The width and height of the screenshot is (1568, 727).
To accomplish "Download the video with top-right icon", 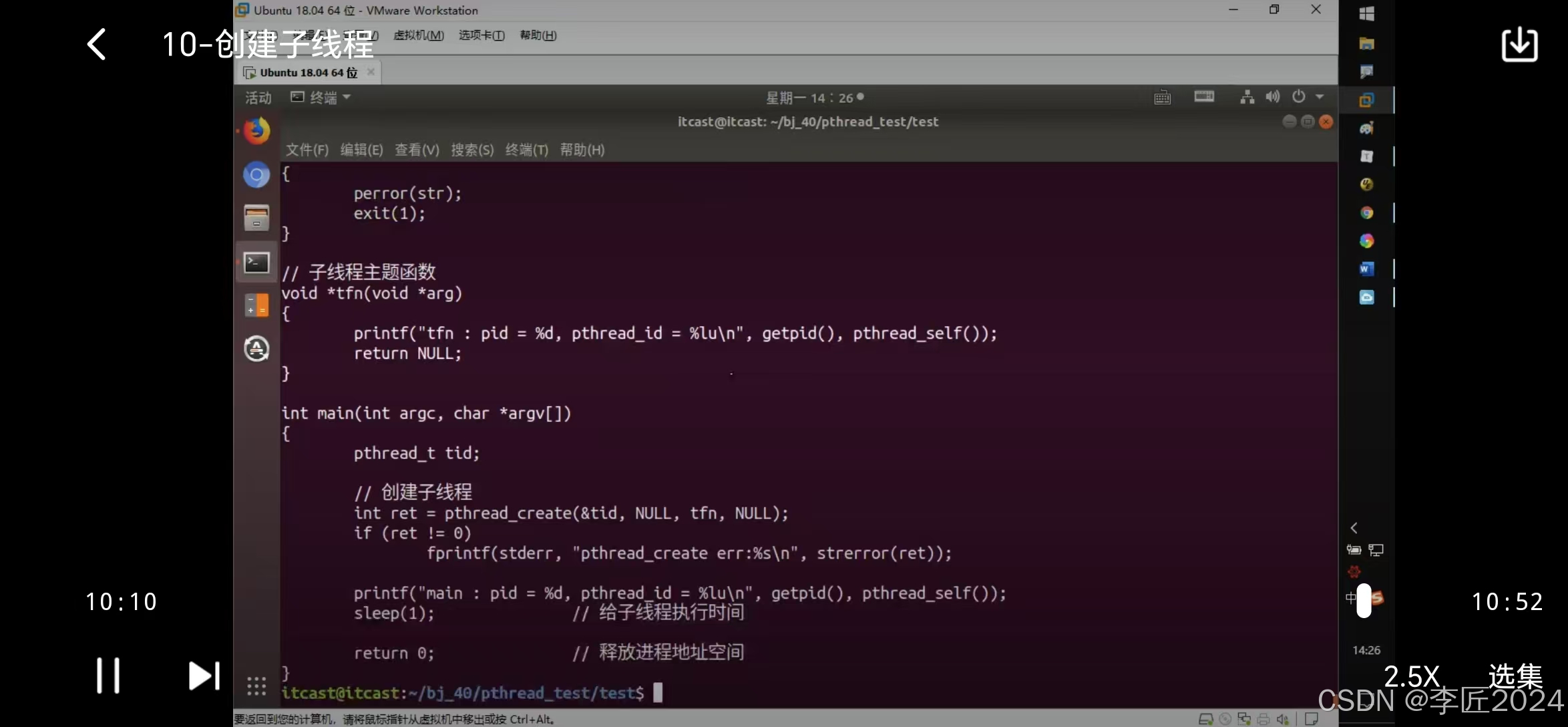I will point(1519,45).
